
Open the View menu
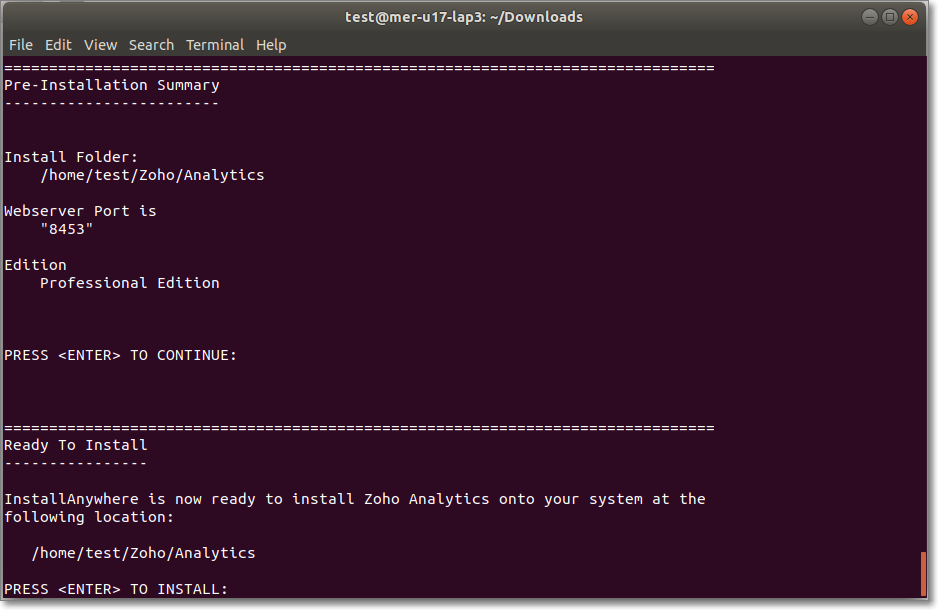click(x=100, y=45)
